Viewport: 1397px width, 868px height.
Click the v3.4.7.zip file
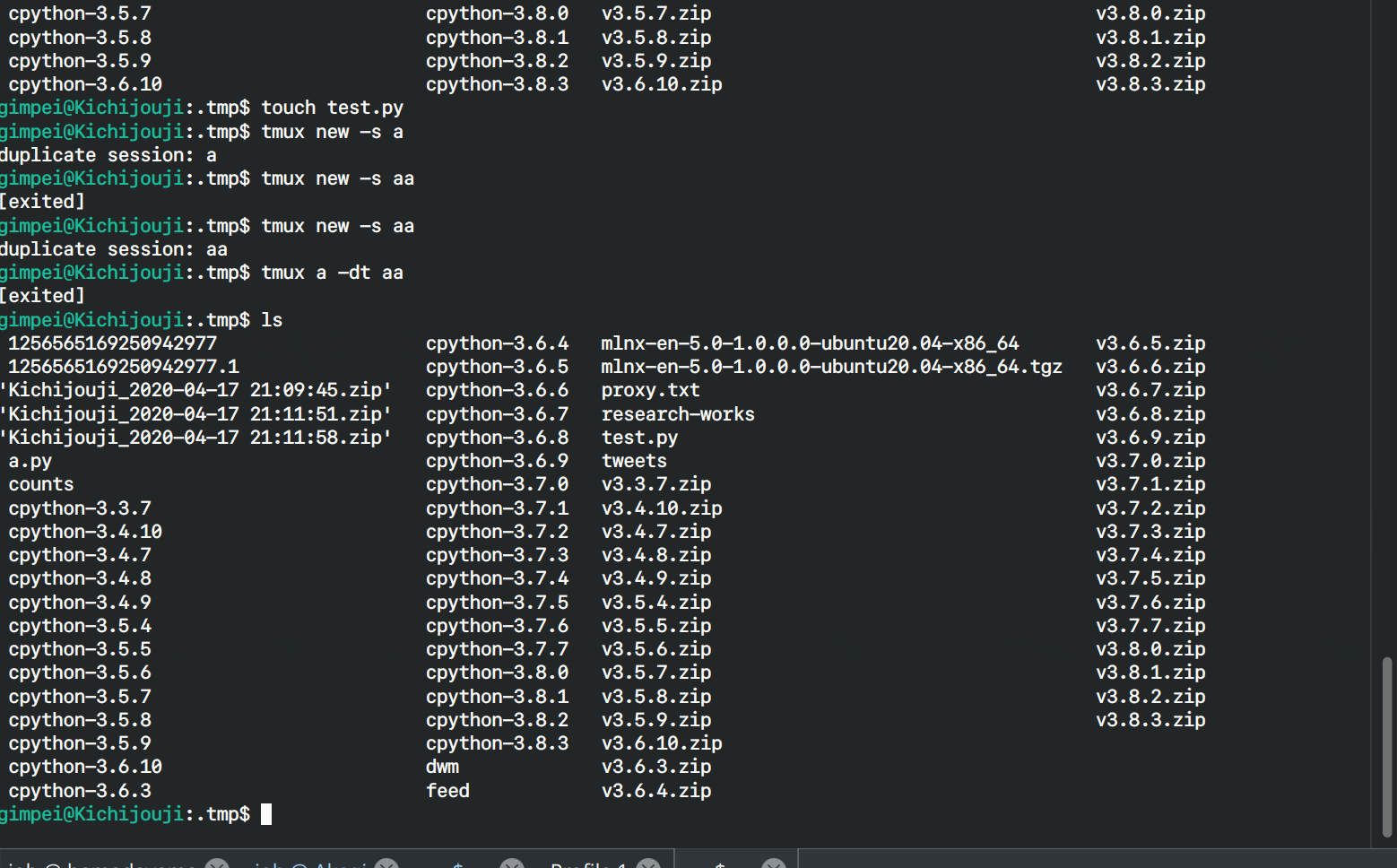pos(656,532)
